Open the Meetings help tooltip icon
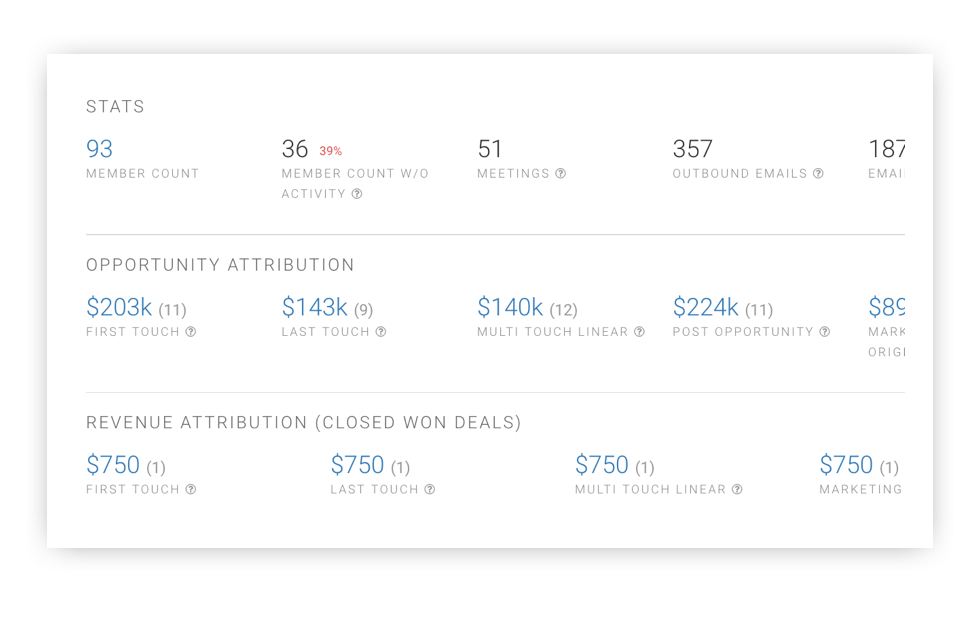980x637 pixels. (561, 173)
